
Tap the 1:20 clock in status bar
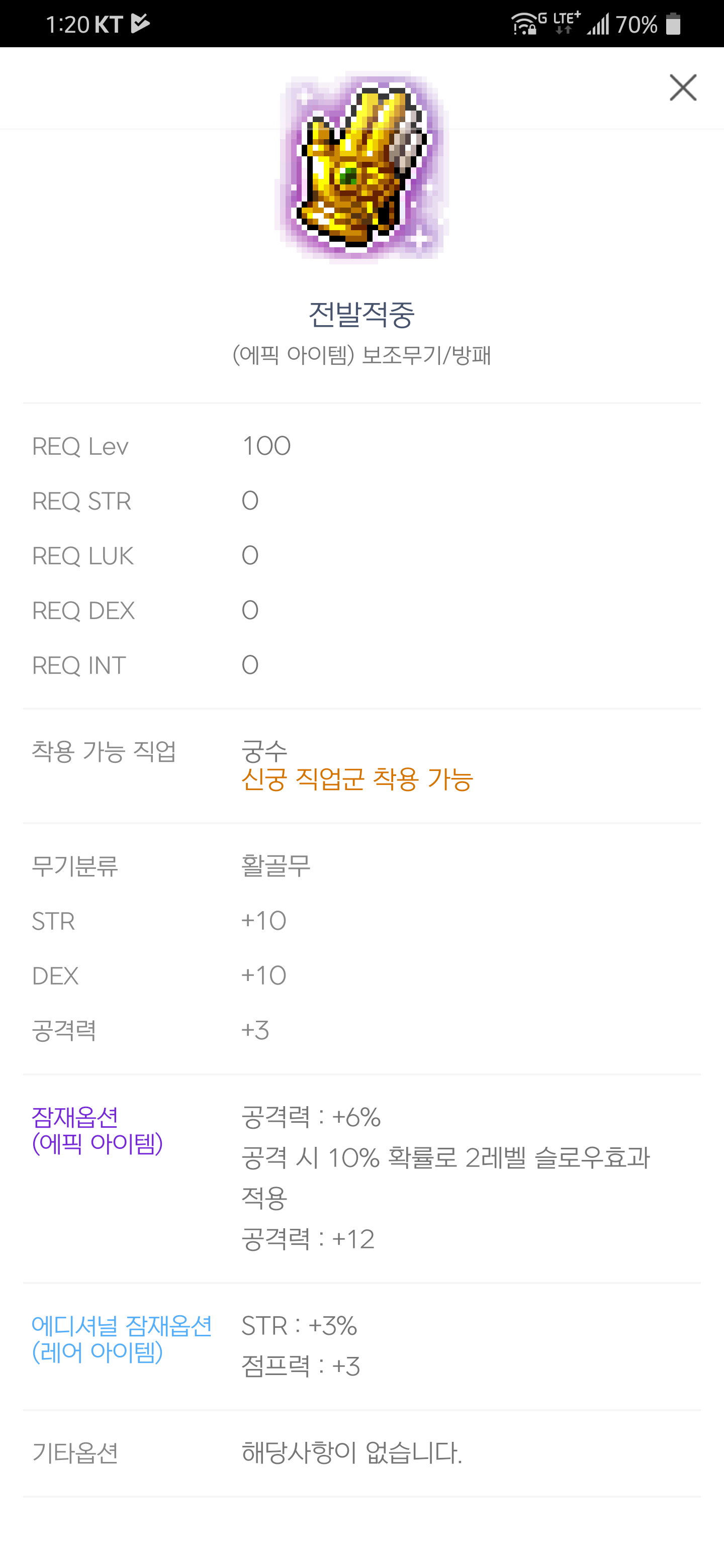pos(67,24)
